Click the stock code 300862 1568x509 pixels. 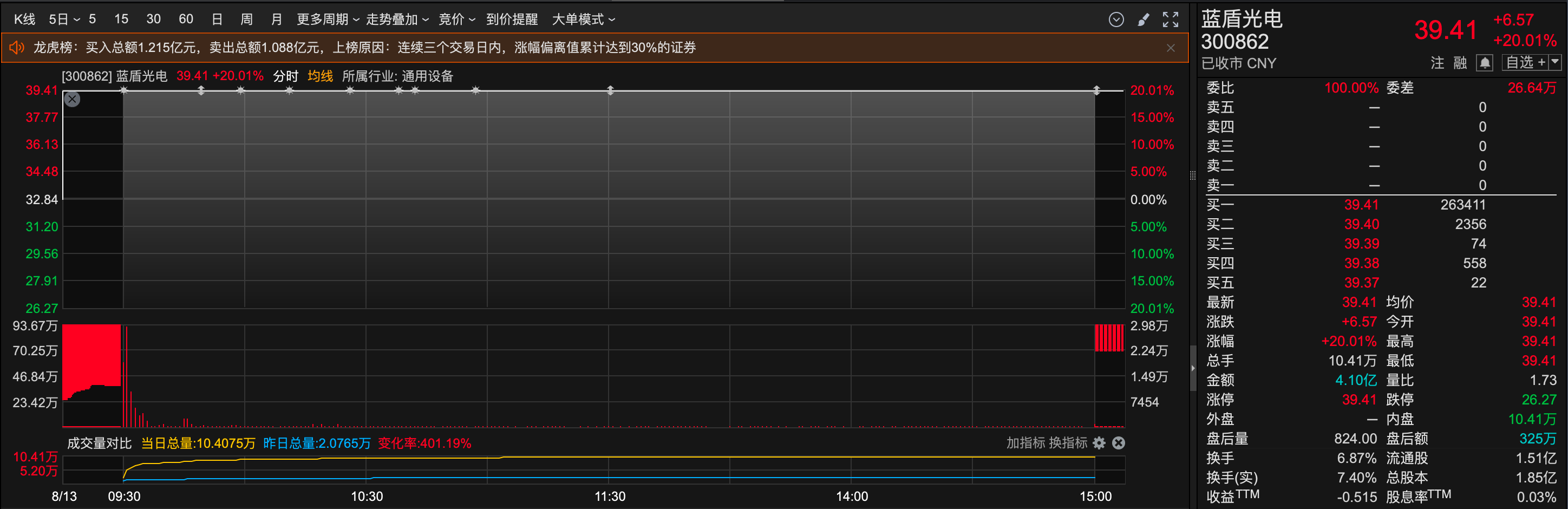[1234, 41]
